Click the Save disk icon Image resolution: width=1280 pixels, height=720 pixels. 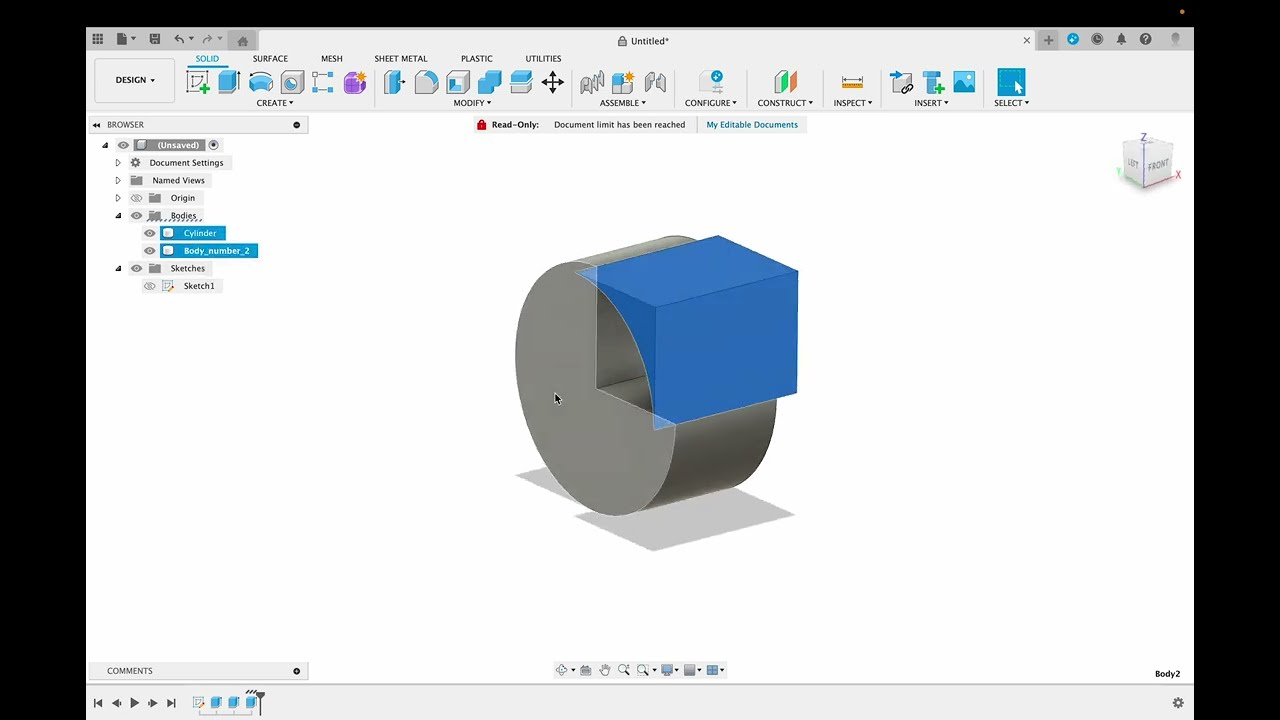click(x=155, y=39)
